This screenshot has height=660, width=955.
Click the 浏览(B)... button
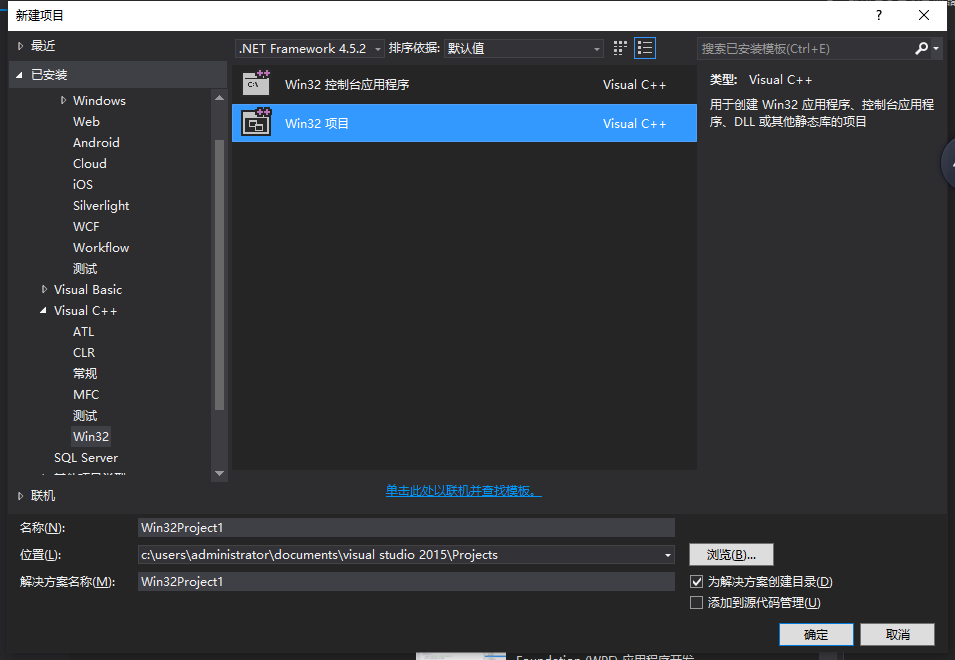tap(731, 555)
